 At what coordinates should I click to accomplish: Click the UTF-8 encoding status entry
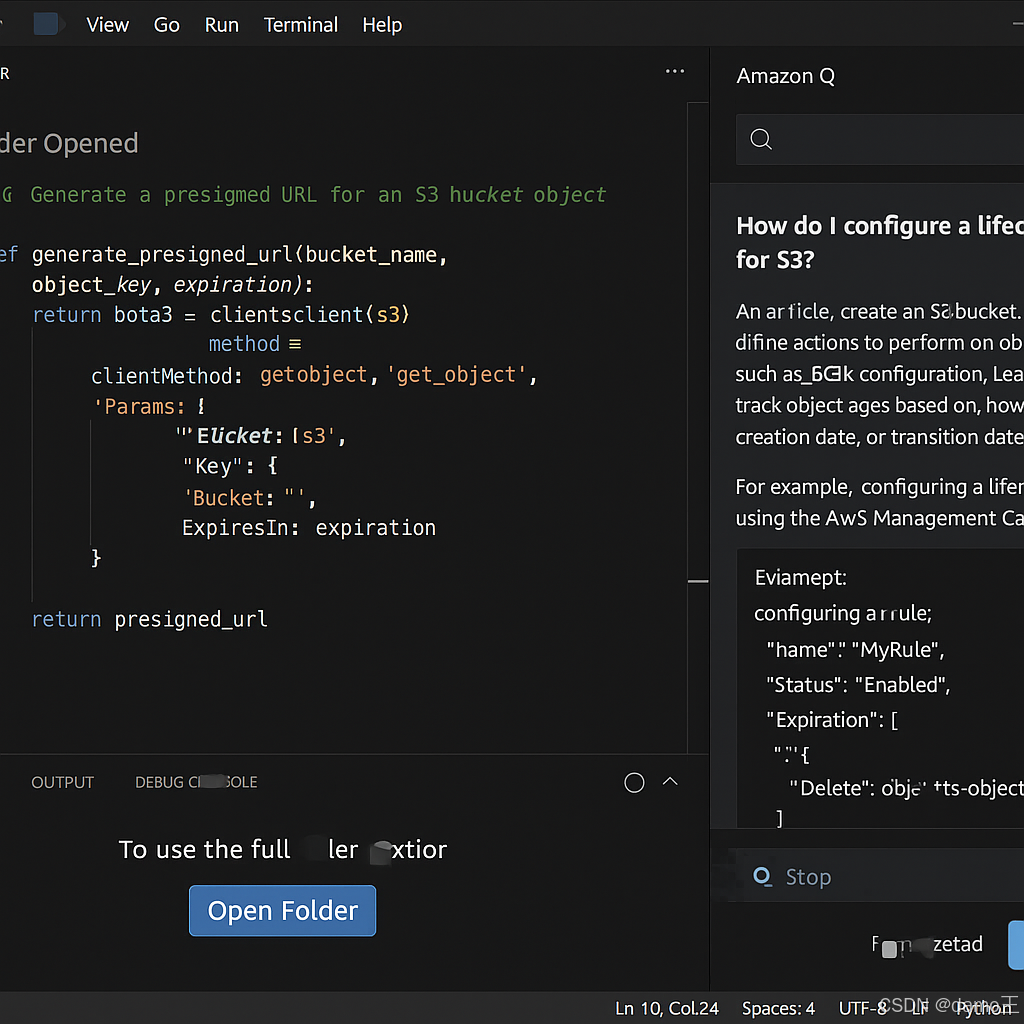(863, 1008)
